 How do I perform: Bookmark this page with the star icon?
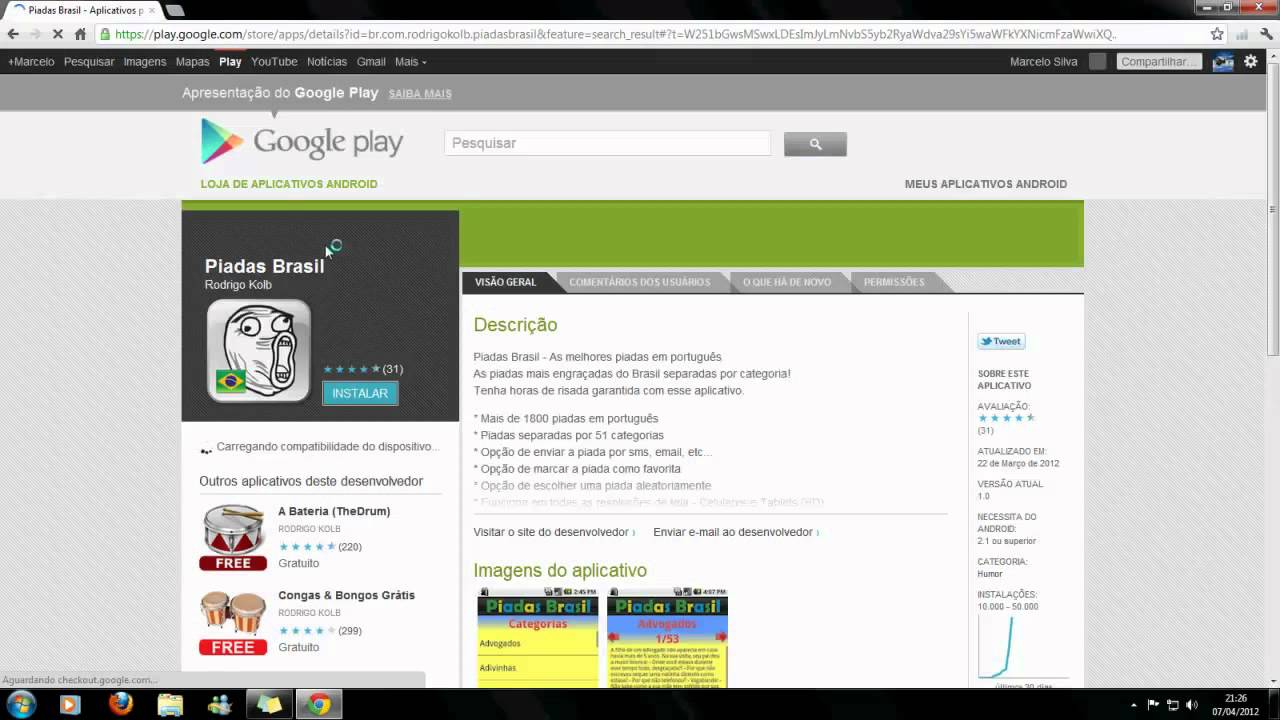(1217, 34)
